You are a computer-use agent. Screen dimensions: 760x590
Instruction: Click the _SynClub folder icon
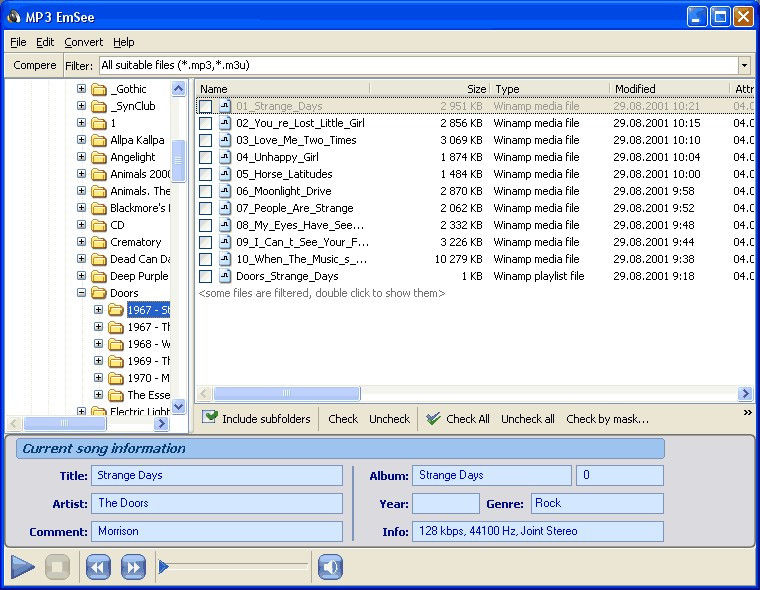pos(99,106)
